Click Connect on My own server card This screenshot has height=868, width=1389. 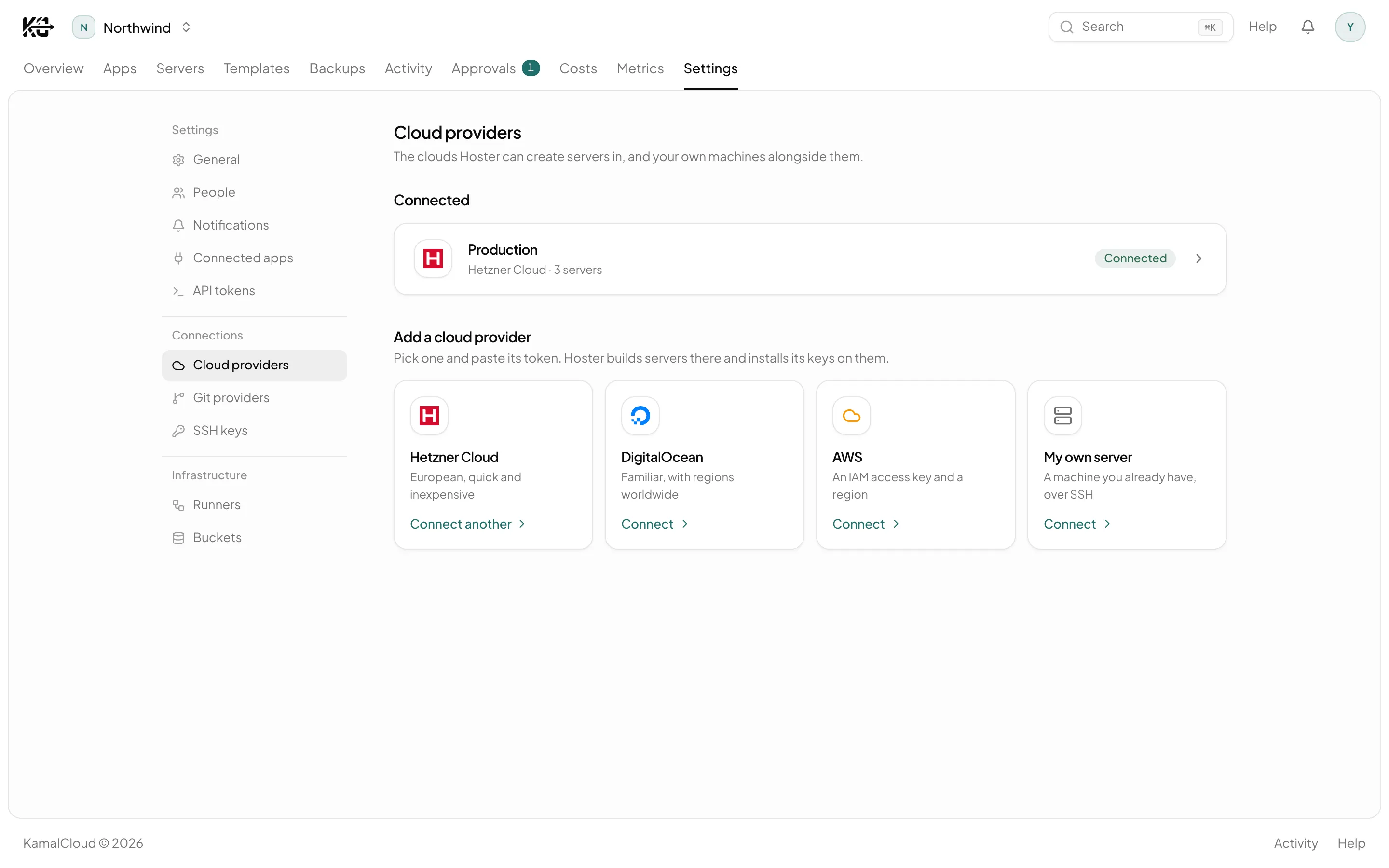[x=1077, y=524]
